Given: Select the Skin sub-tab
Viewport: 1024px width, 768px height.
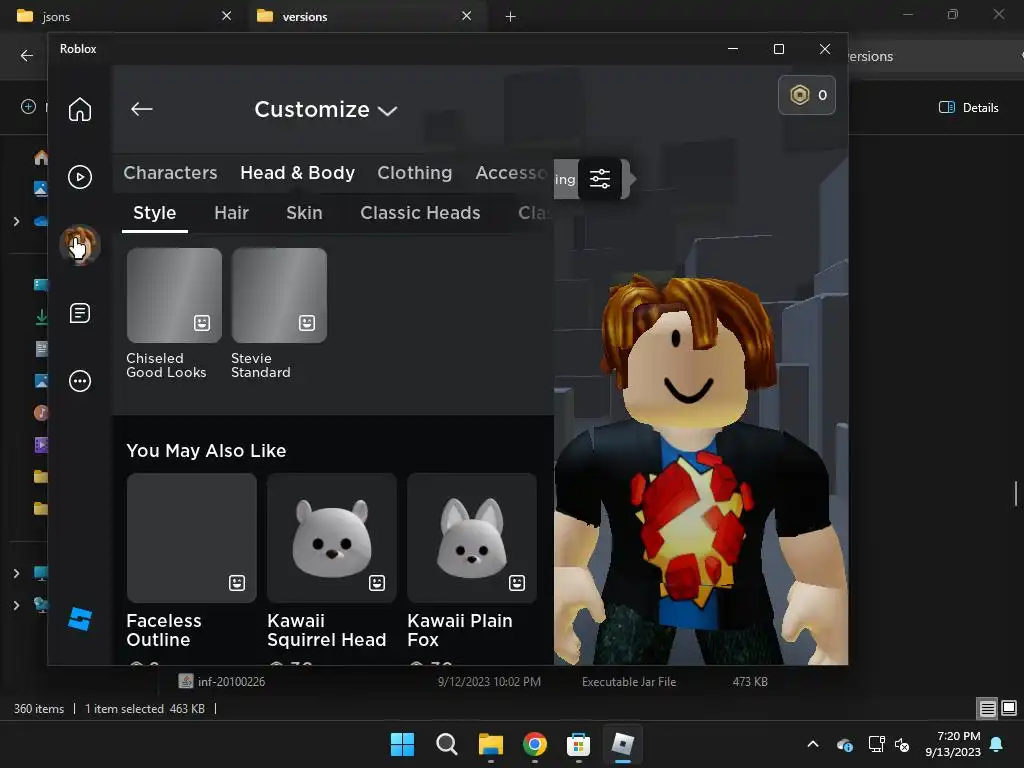Looking at the screenshot, I should [x=304, y=213].
